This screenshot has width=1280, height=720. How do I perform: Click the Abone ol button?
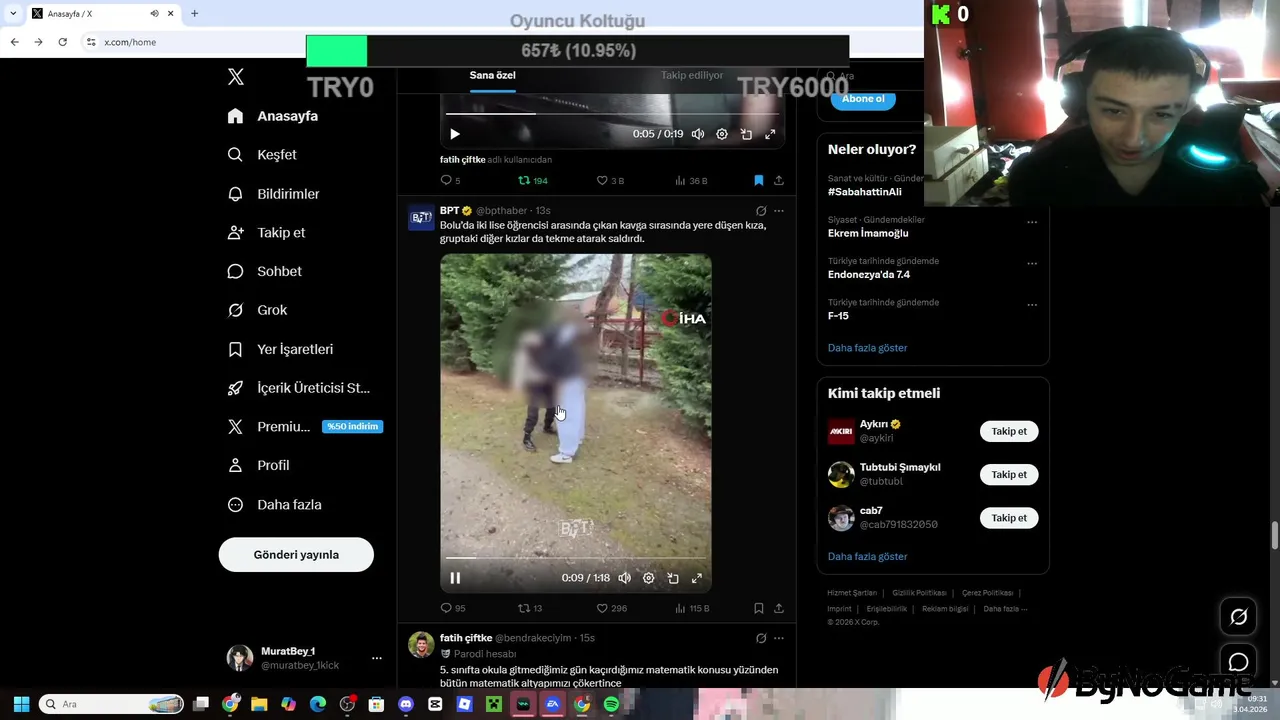pos(863,99)
